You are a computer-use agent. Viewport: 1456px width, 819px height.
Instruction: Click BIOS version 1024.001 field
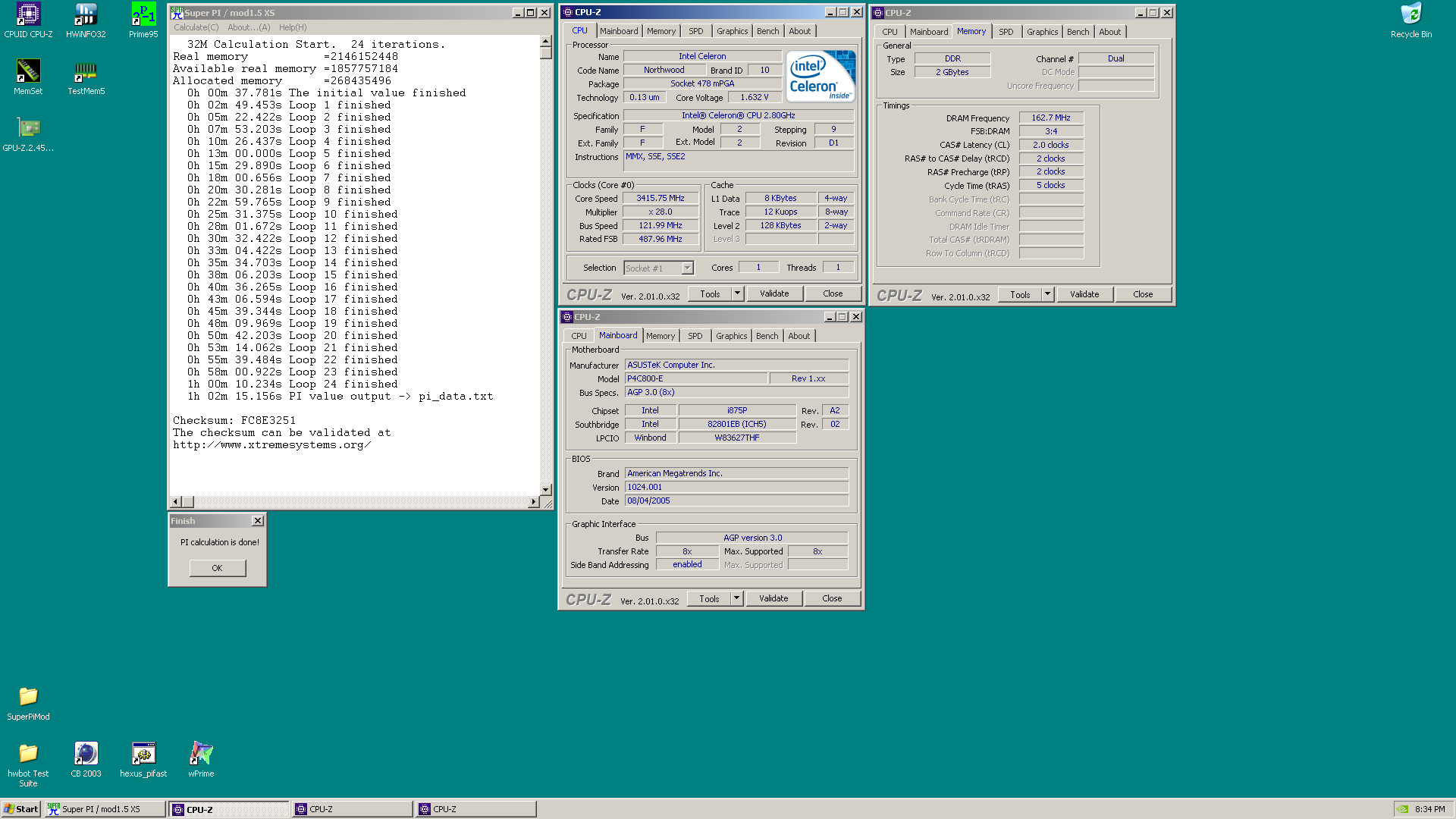click(x=736, y=487)
